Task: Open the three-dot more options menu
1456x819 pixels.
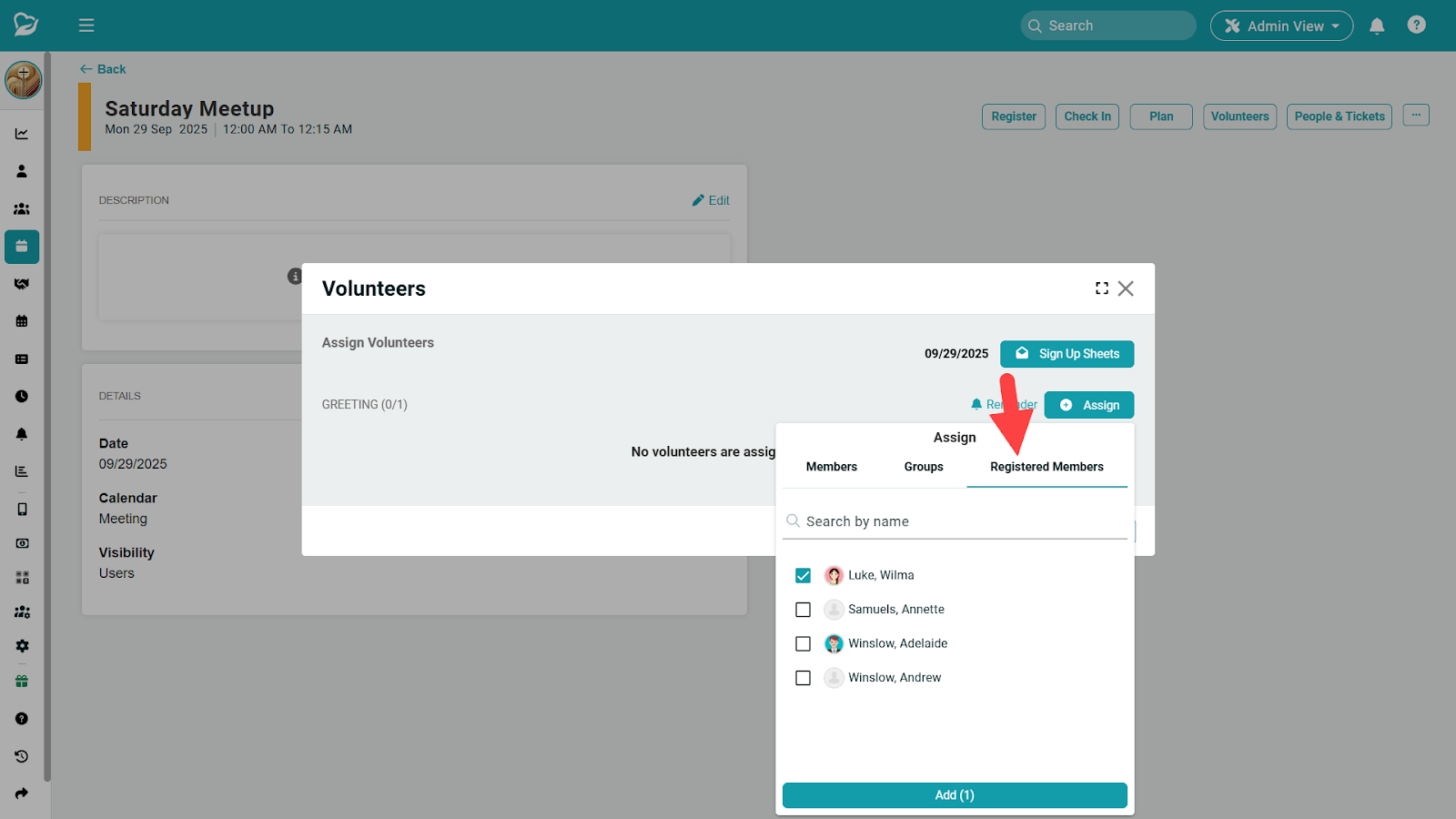Action: click(1416, 116)
